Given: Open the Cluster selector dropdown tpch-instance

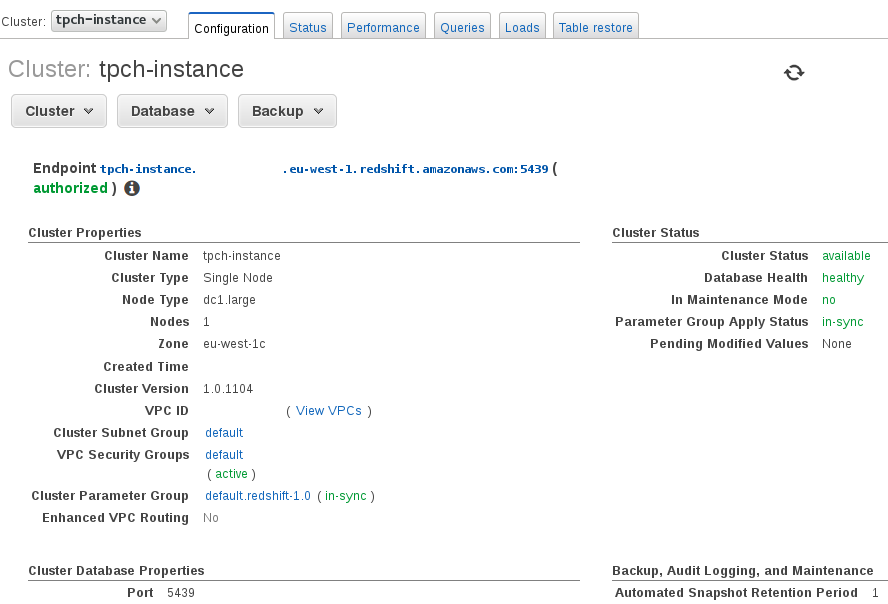Looking at the screenshot, I should 109,20.
